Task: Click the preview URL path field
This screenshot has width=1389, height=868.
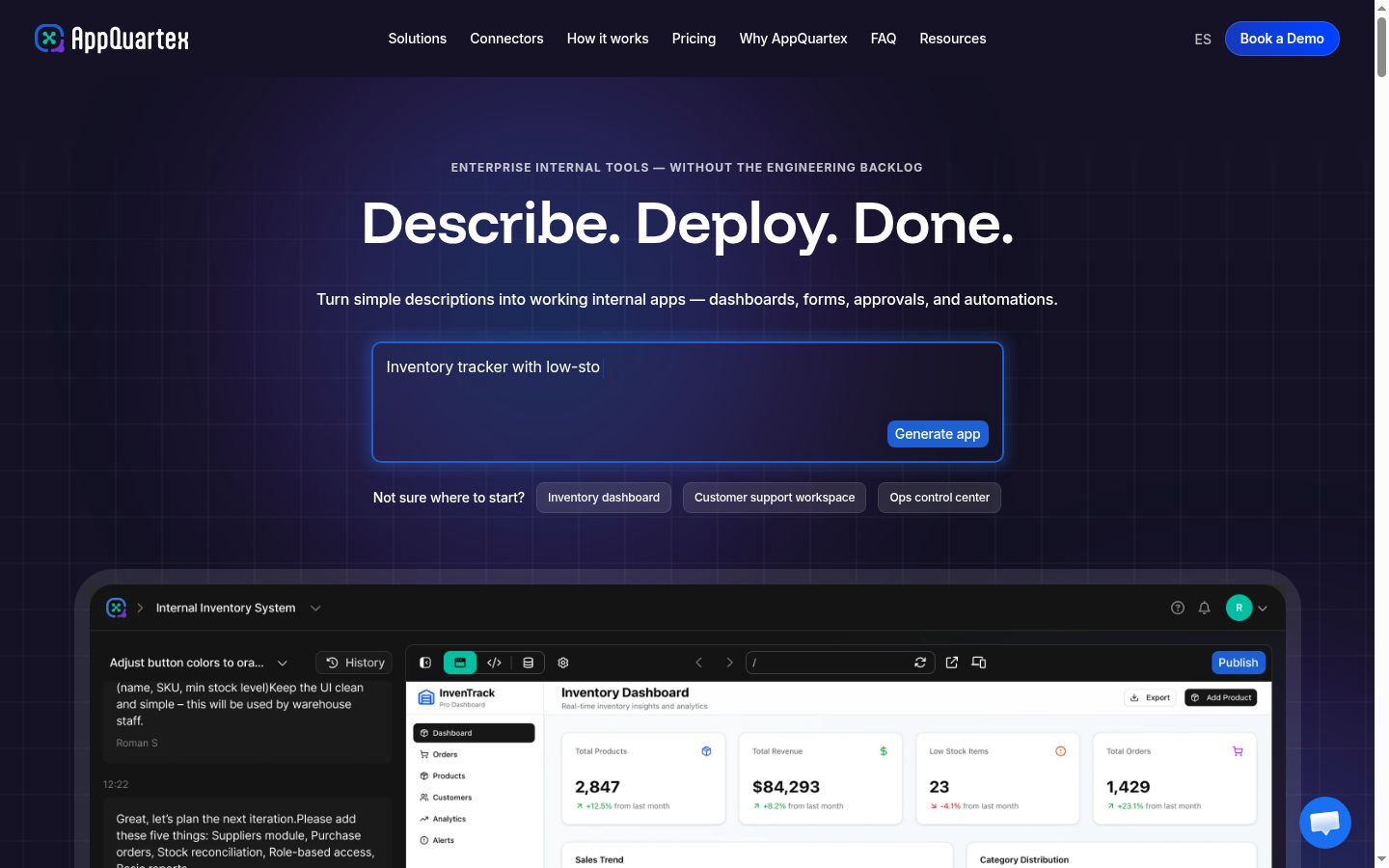Action: coord(840,663)
